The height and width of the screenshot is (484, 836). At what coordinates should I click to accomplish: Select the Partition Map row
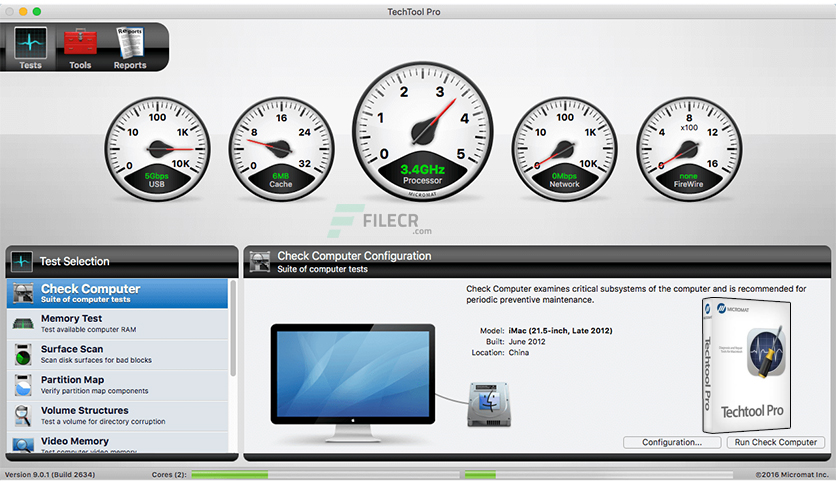(117, 385)
